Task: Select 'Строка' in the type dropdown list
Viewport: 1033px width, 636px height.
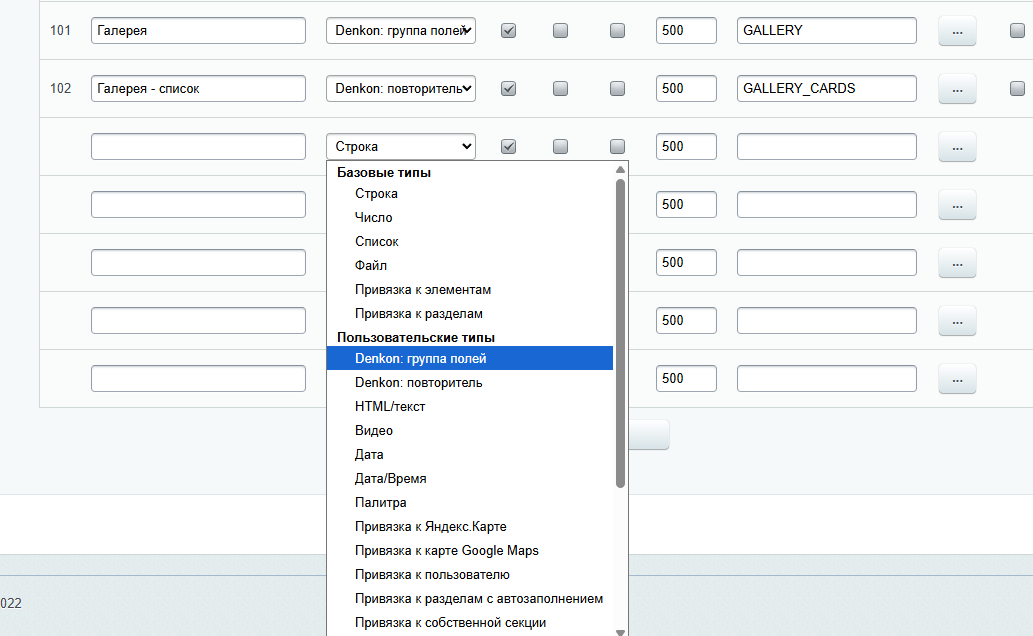Action: tap(470, 194)
